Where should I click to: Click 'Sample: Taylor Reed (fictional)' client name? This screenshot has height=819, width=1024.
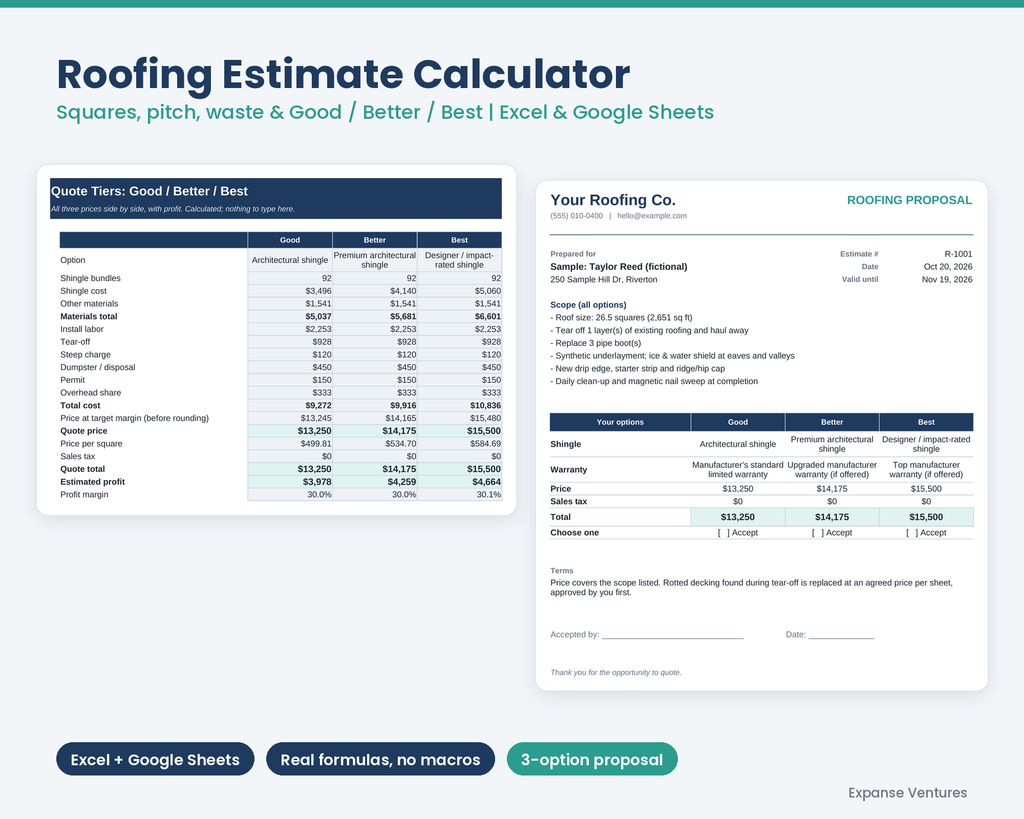coord(618,266)
